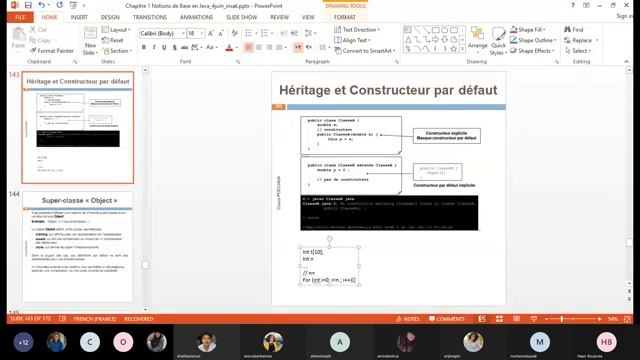
Task: Fit slide to current window
Action: tap(627, 319)
